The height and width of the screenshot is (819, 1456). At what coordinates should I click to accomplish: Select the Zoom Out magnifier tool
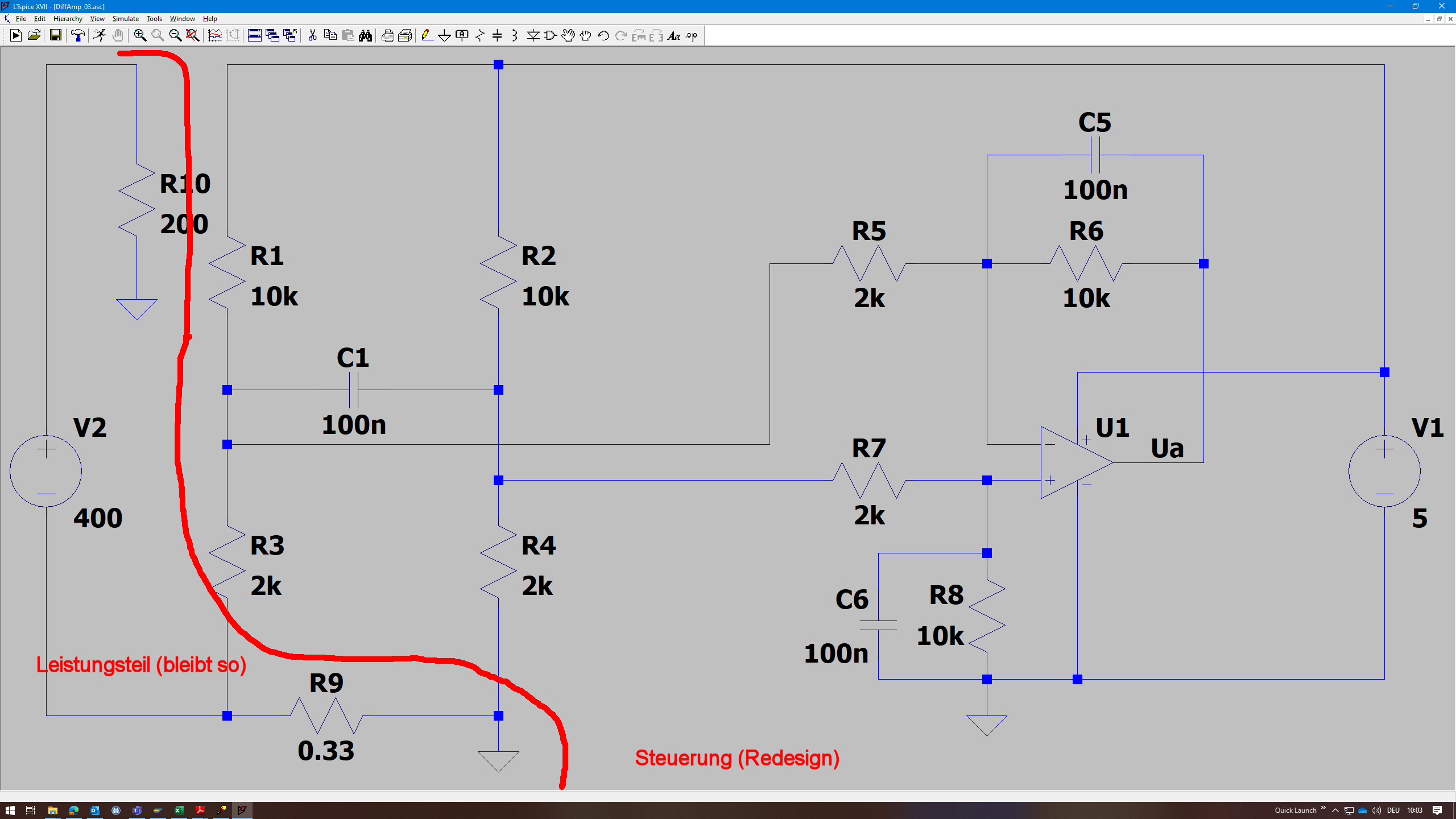[175, 36]
